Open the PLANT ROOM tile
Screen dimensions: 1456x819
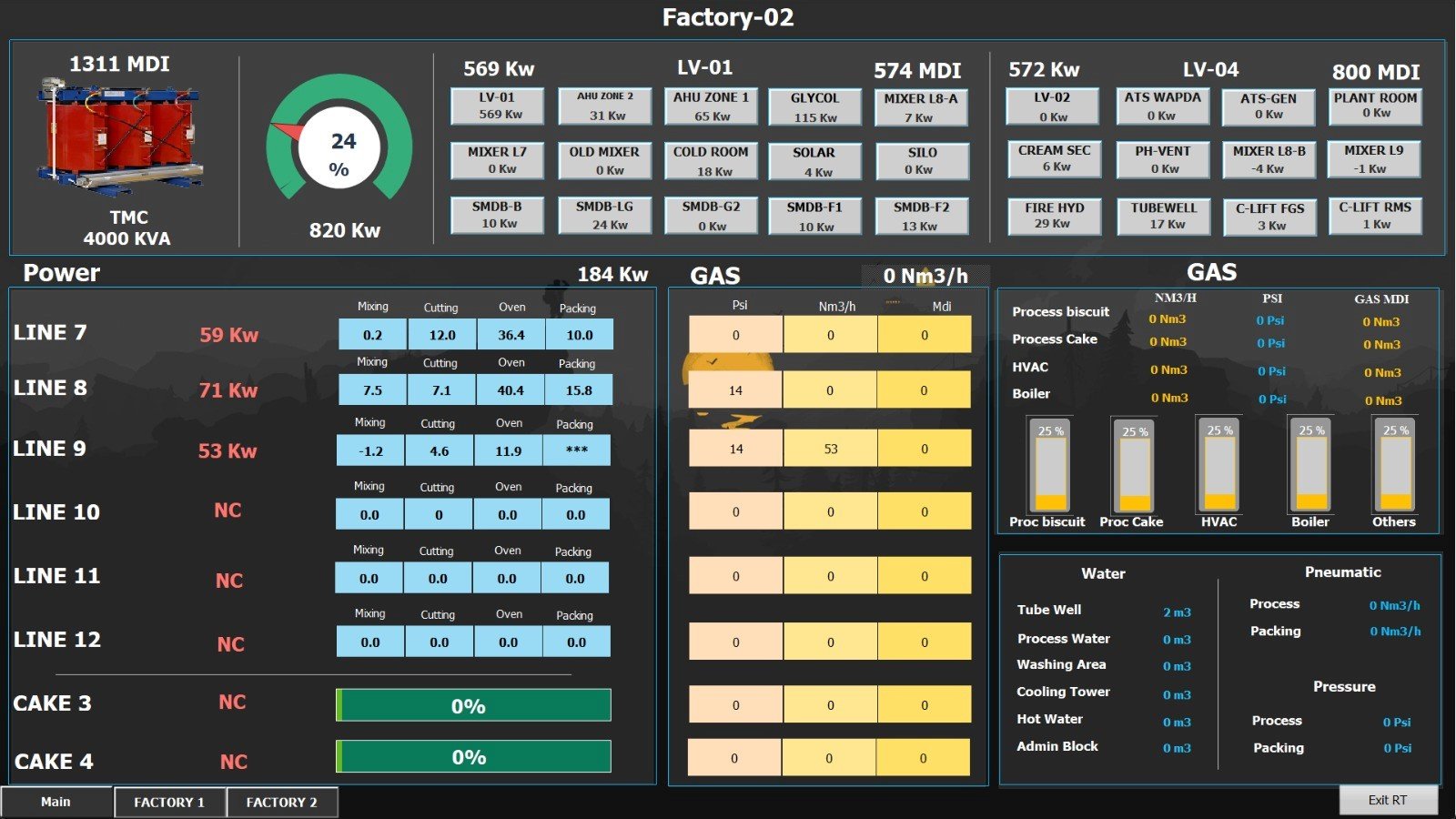[x=1375, y=106]
